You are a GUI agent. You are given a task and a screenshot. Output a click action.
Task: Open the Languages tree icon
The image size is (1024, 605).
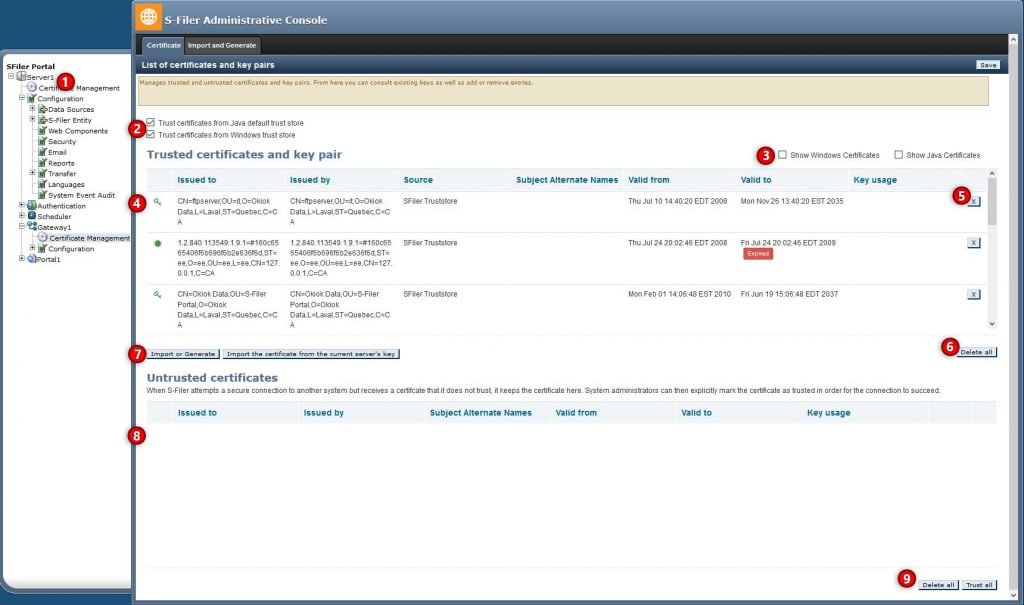[42, 184]
